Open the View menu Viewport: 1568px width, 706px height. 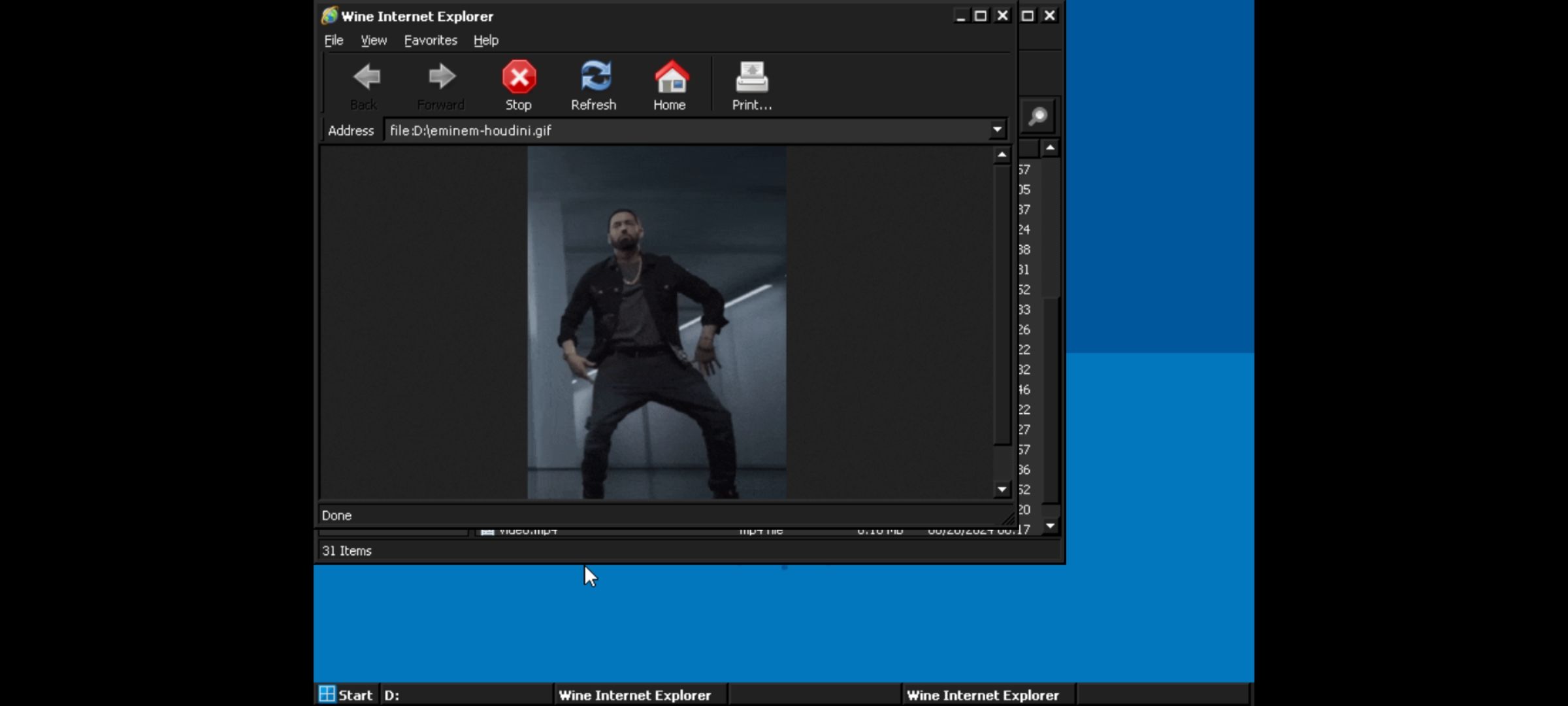(374, 41)
